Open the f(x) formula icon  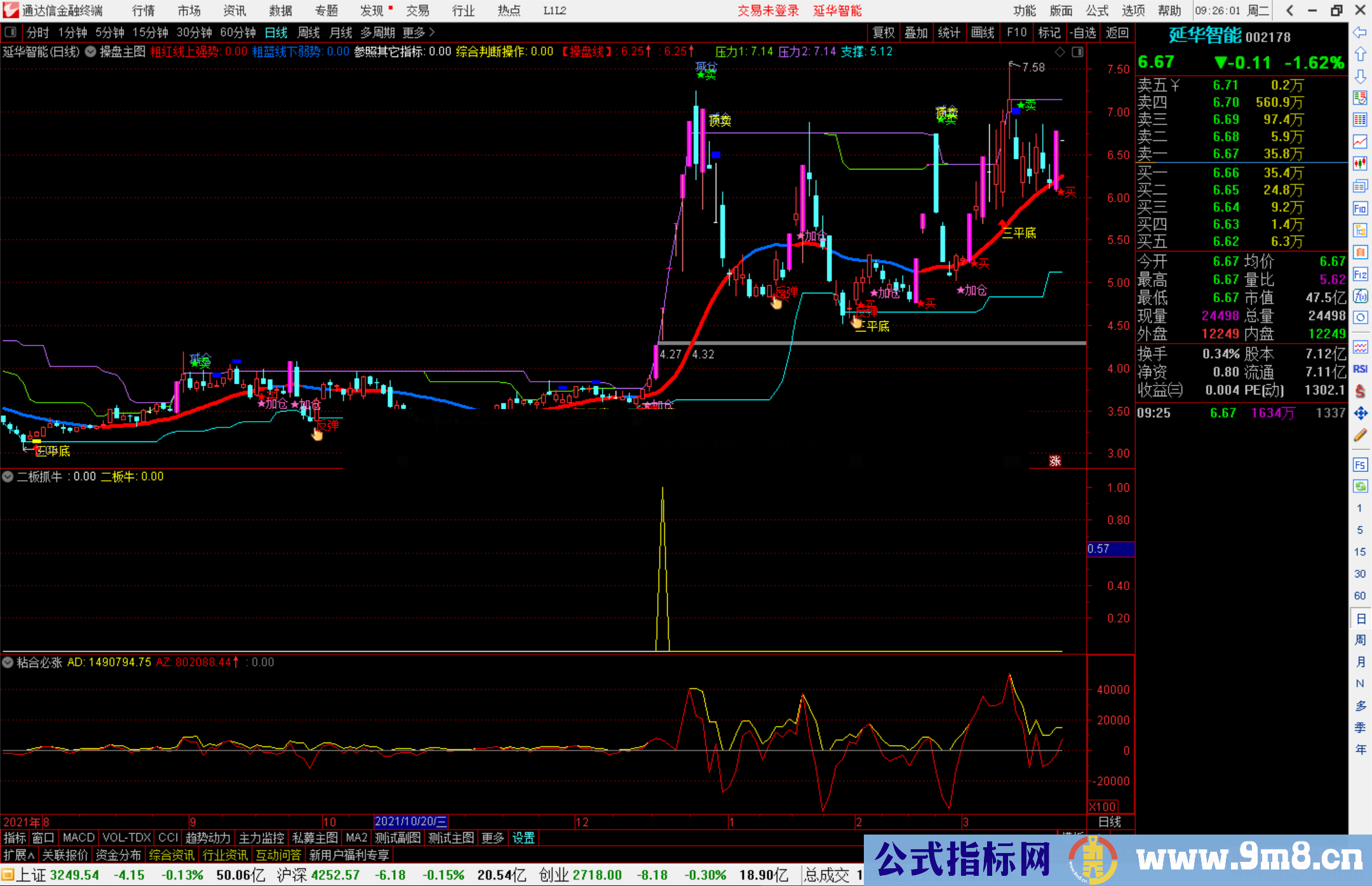pyautogui.click(x=1360, y=296)
